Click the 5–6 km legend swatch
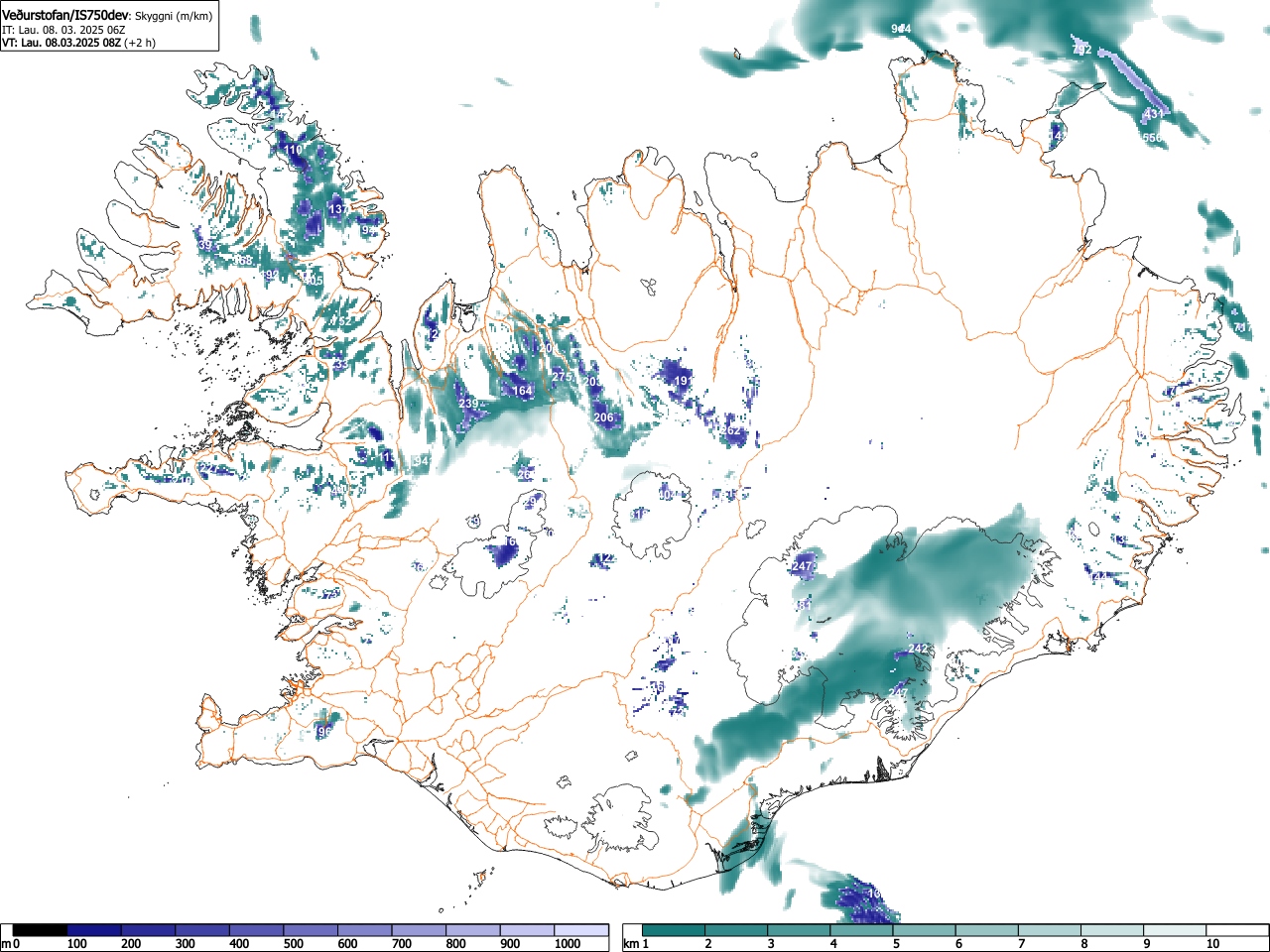This screenshot has width=1270, height=952. tap(926, 930)
